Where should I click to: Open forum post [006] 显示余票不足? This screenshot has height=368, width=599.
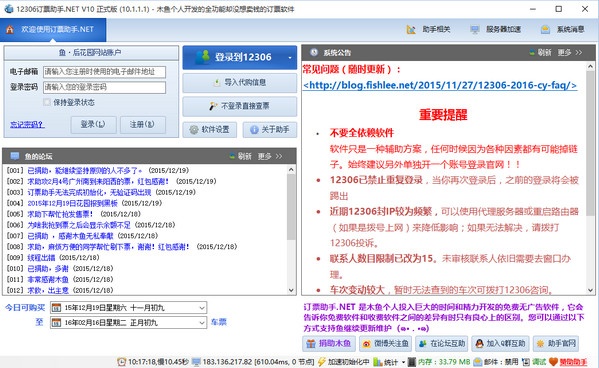coord(79,225)
